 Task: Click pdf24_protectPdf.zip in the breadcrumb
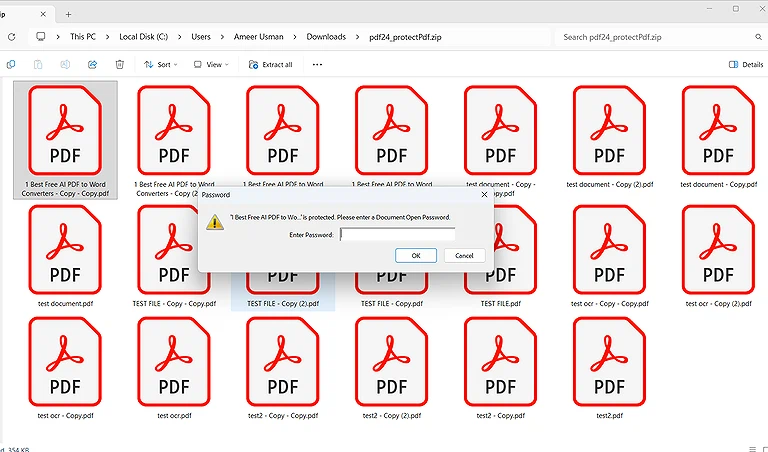[406, 37]
